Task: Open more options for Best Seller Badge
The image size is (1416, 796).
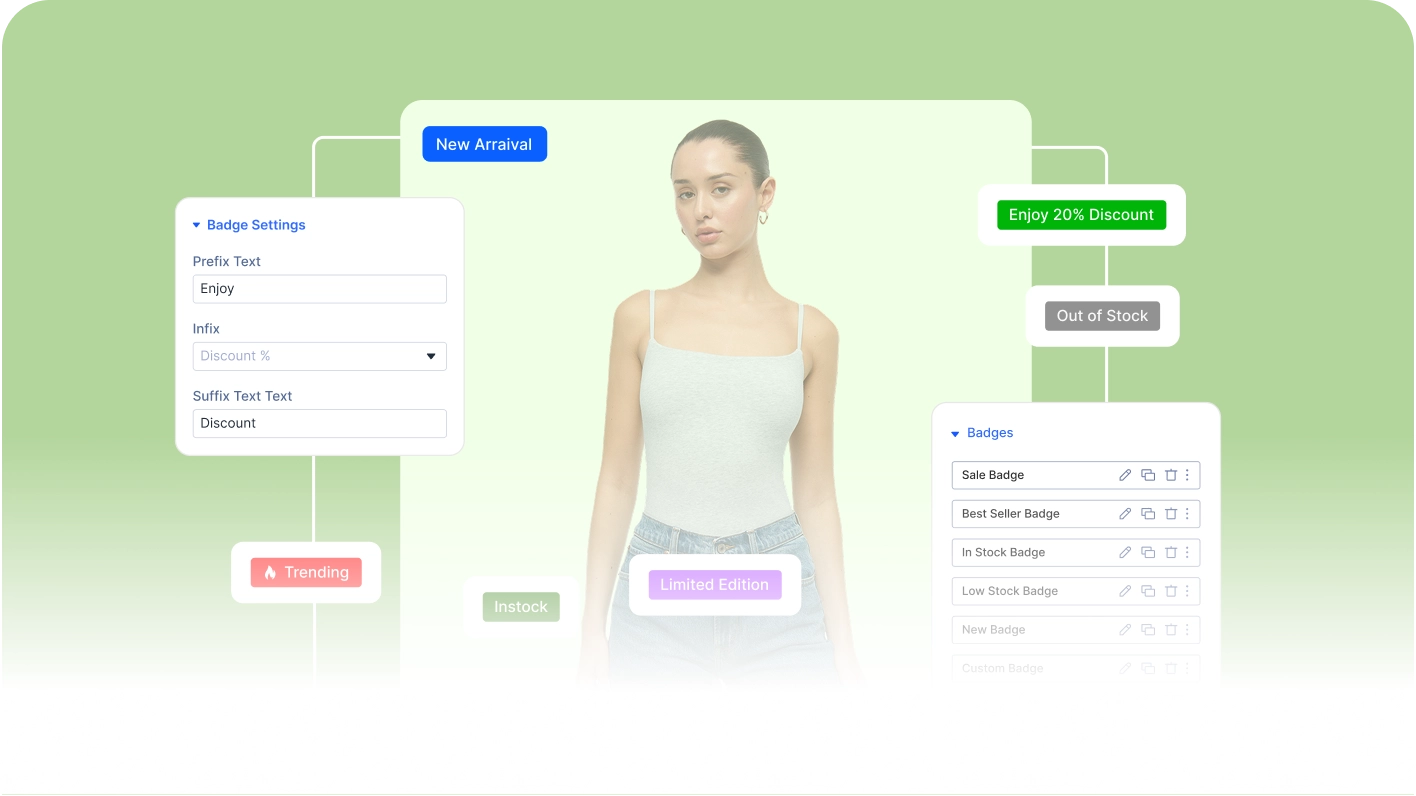Action: [x=1187, y=514]
